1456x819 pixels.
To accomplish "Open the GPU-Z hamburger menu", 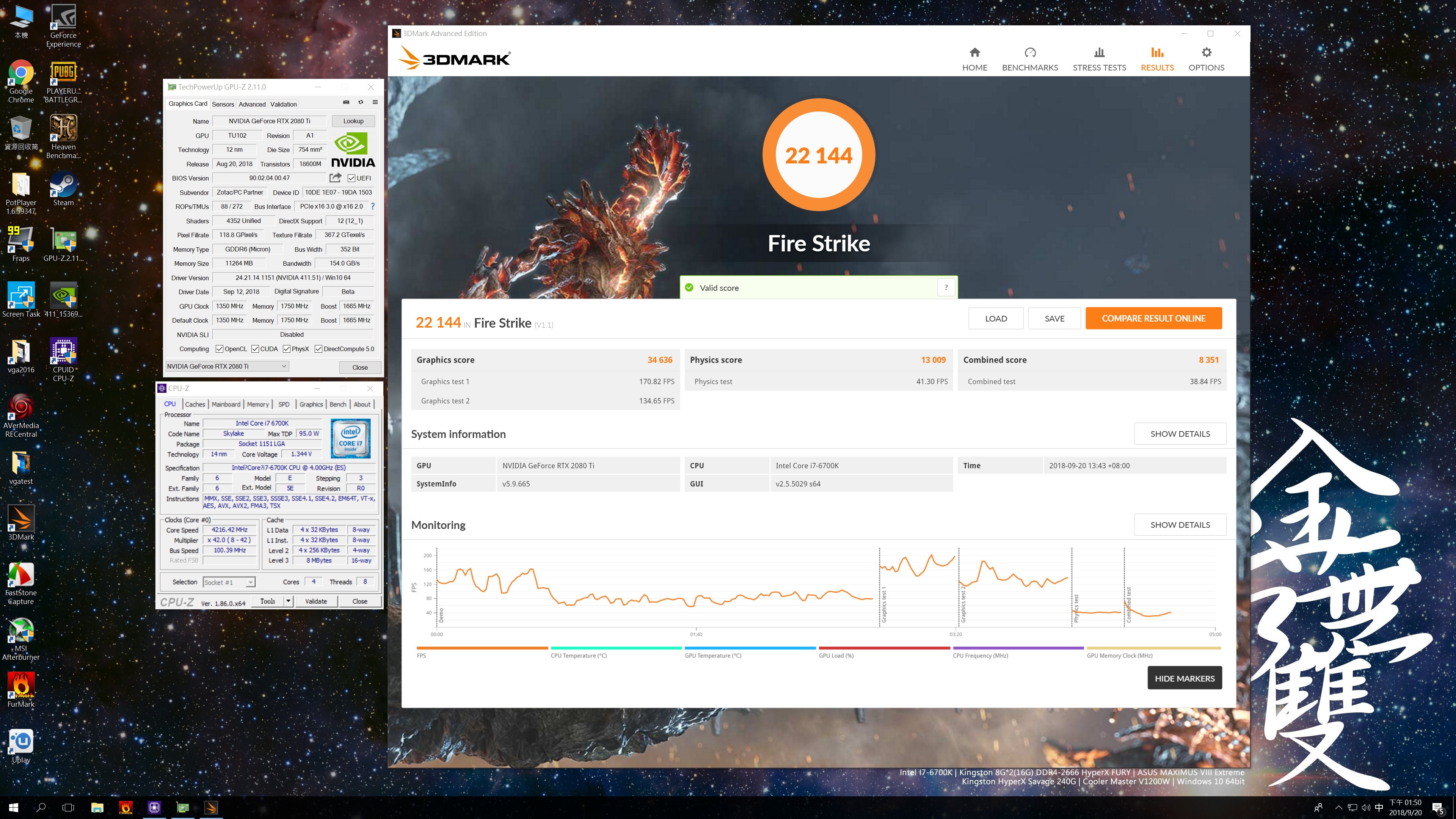I will click(x=375, y=102).
